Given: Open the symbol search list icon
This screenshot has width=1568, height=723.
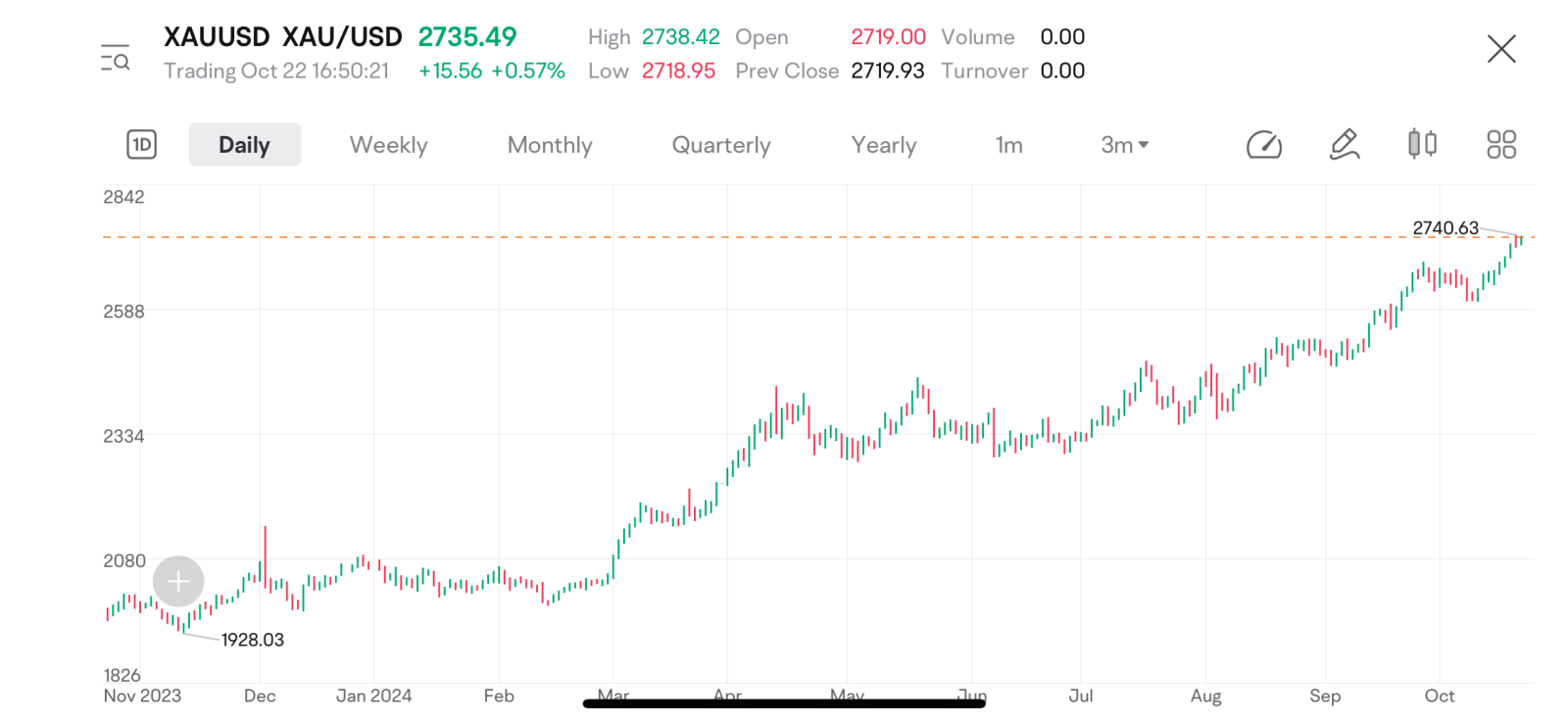Looking at the screenshot, I should coord(116,58).
